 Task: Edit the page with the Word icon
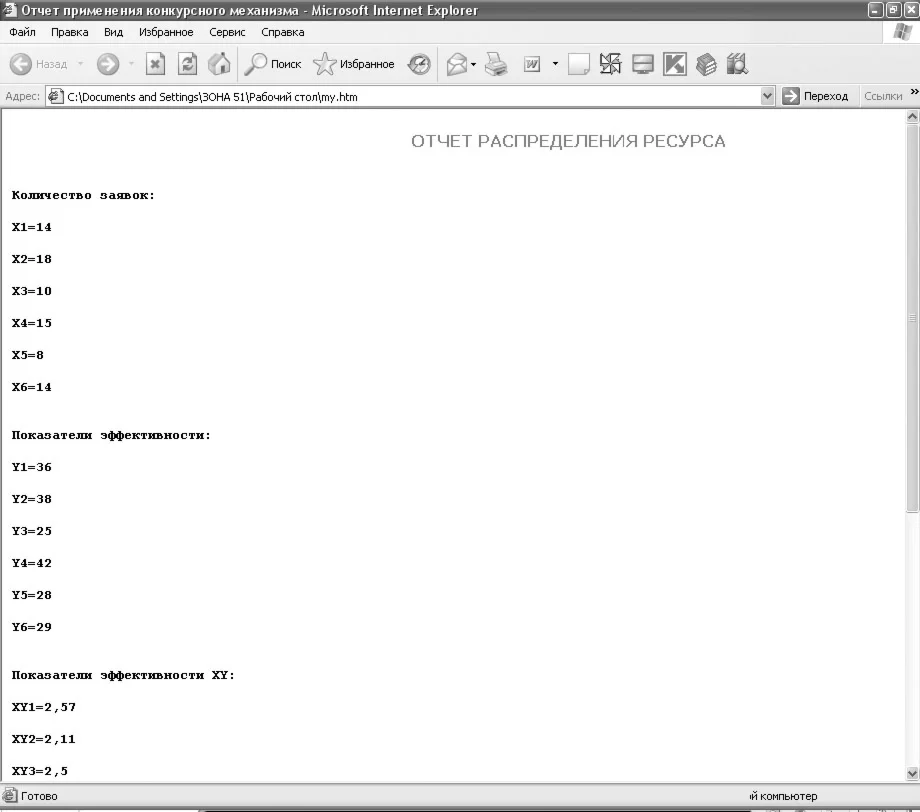coord(532,64)
